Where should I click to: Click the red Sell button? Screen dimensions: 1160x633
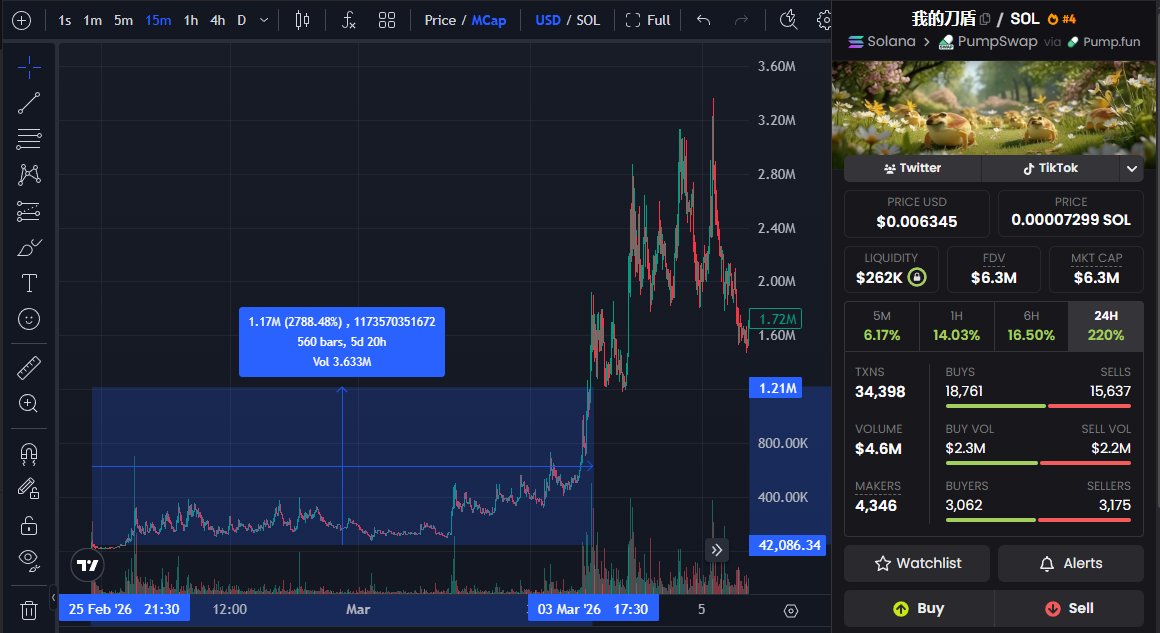point(1069,609)
